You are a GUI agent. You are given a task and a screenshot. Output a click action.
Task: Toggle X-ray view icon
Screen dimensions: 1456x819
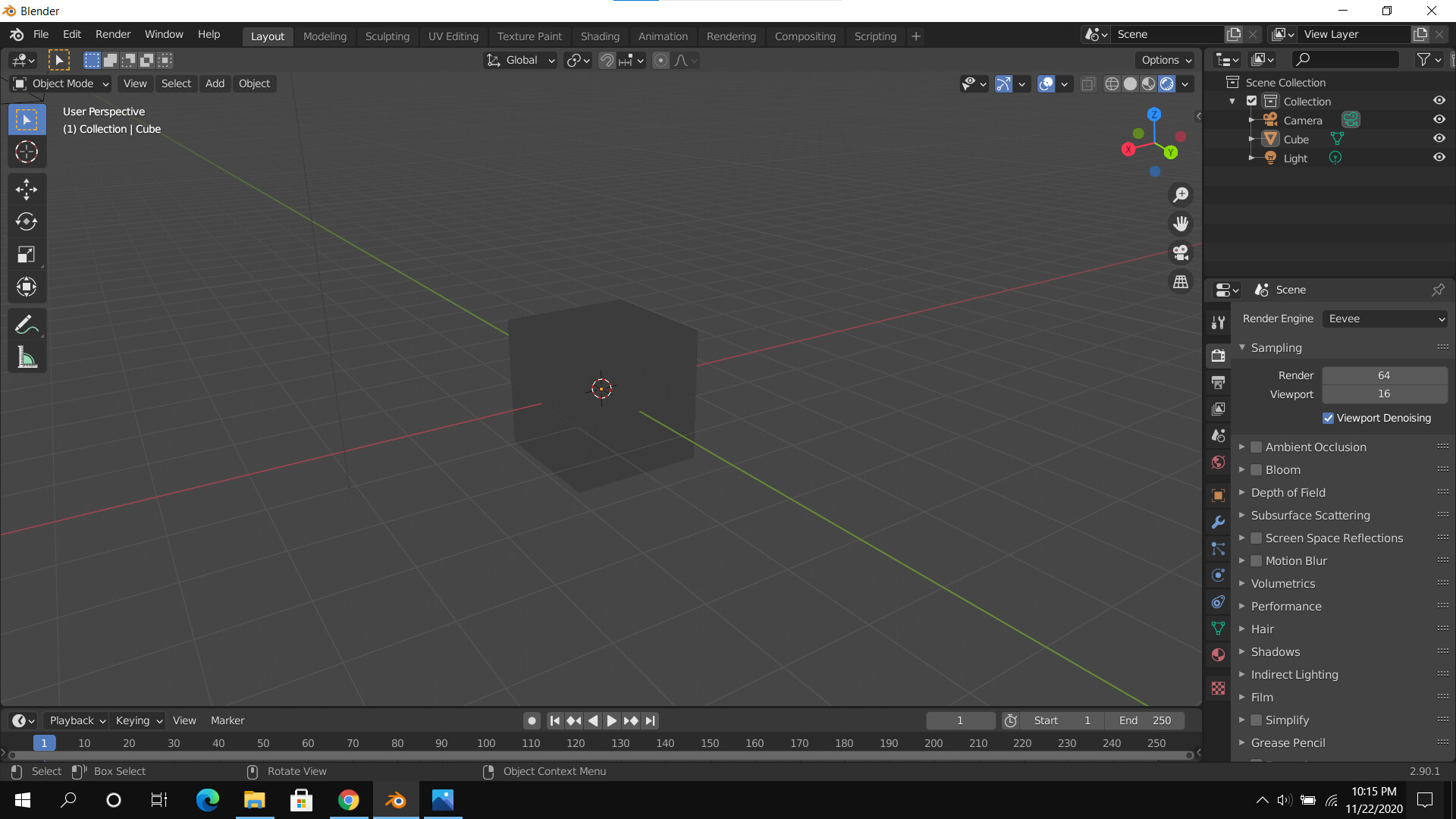coord(1088,84)
